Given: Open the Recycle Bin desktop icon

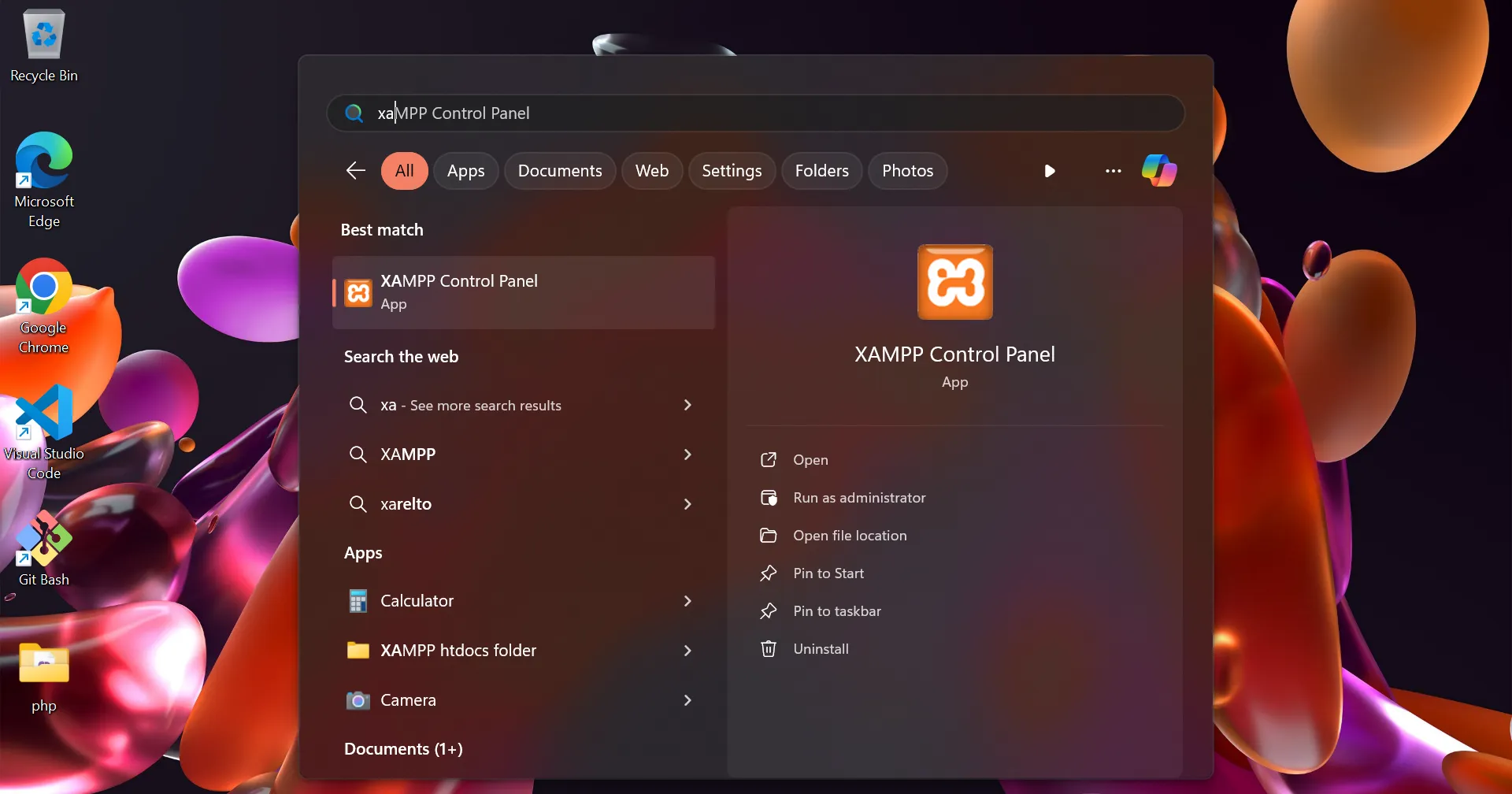Looking at the screenshot, I should (44, 46).
